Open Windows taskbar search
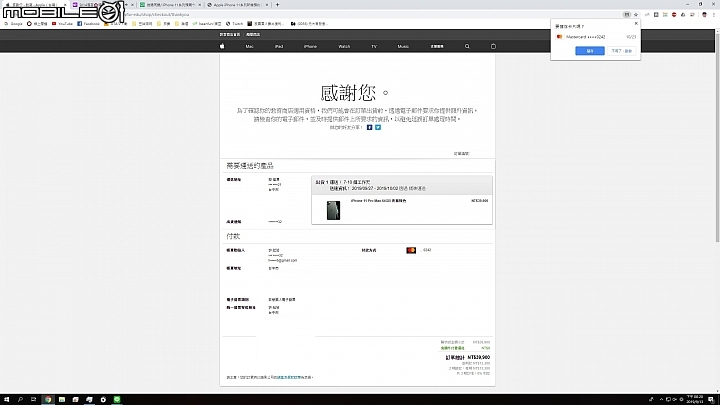Screen dimensions: 720x405 20,399
